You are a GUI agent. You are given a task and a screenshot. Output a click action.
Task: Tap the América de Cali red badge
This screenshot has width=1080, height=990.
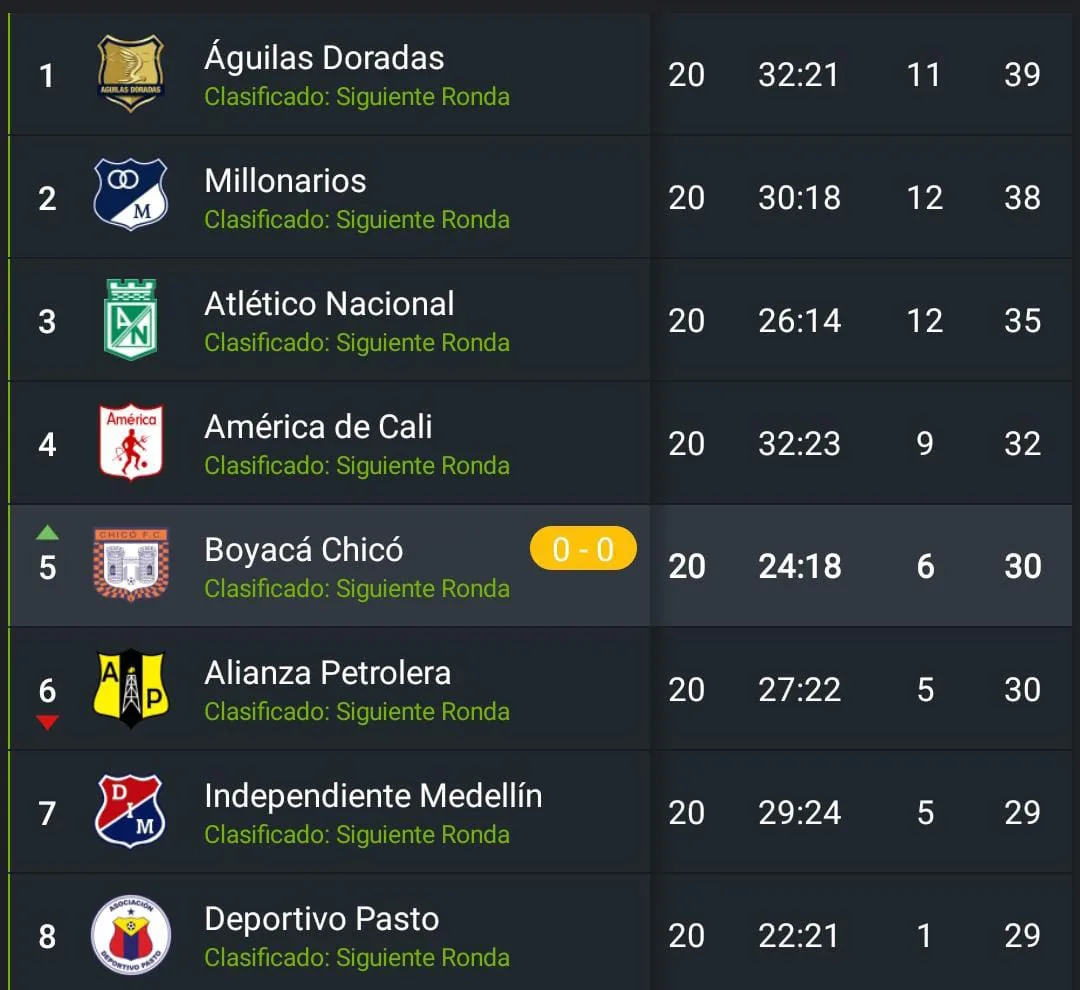[x=131, y=442]
